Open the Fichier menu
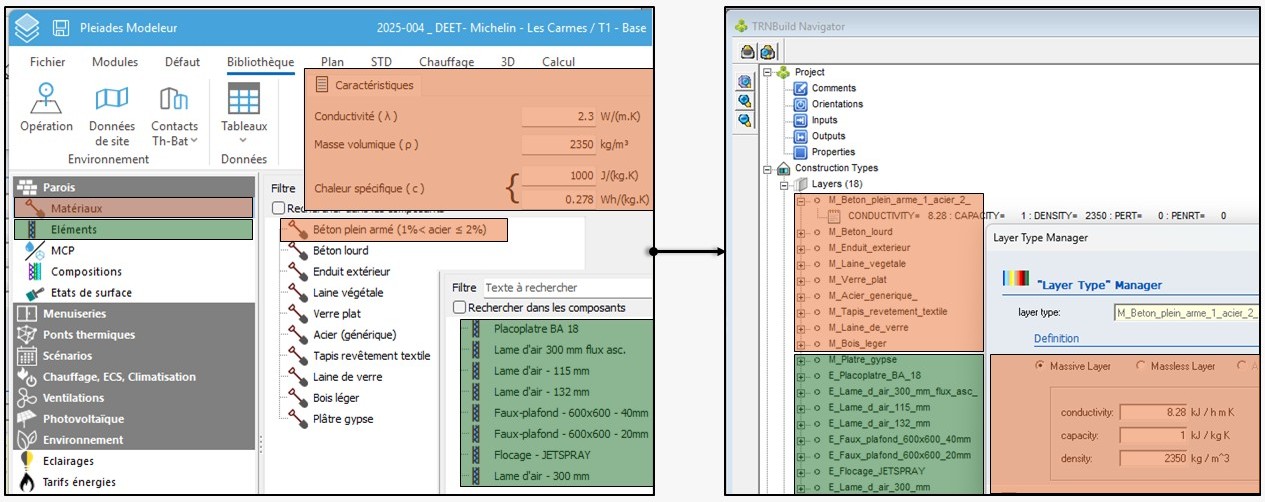Image resolution: width=1265 pixels, height=502 pixels. point(47,62)
